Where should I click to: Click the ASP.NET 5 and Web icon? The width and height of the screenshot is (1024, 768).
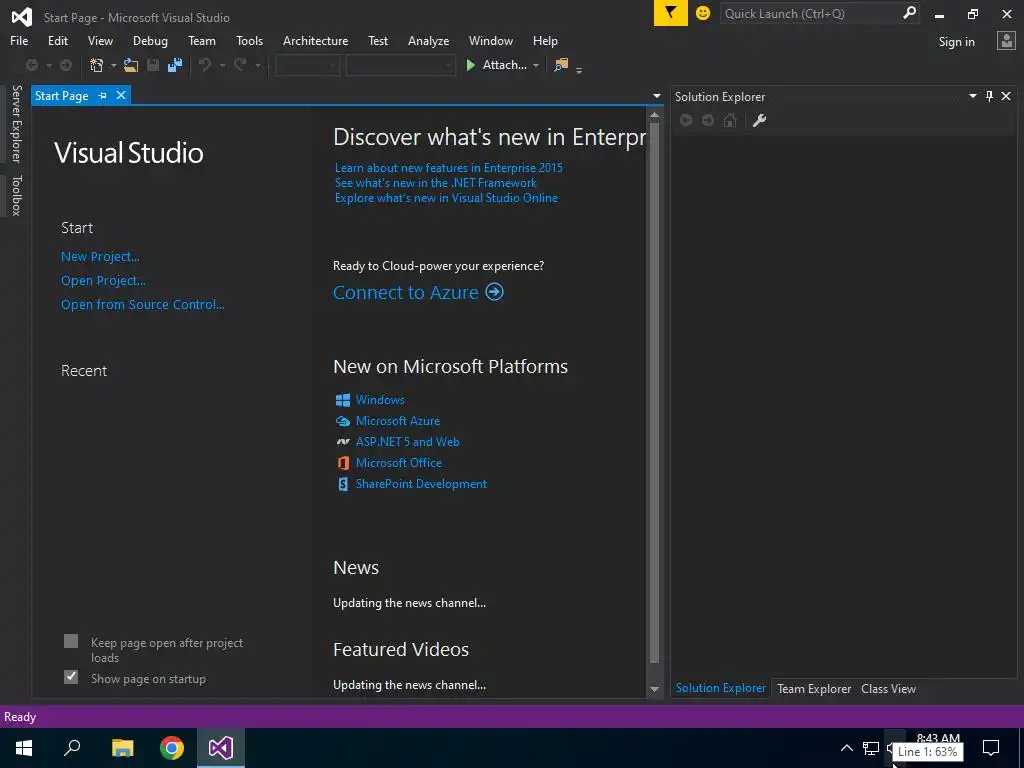click(343, 442)
